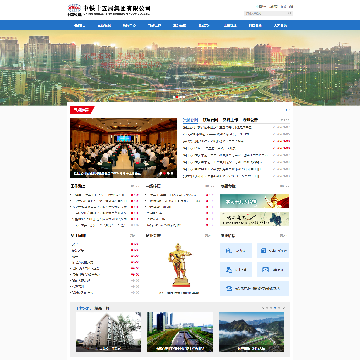Open the white office building thumbnail

[108, 332]
